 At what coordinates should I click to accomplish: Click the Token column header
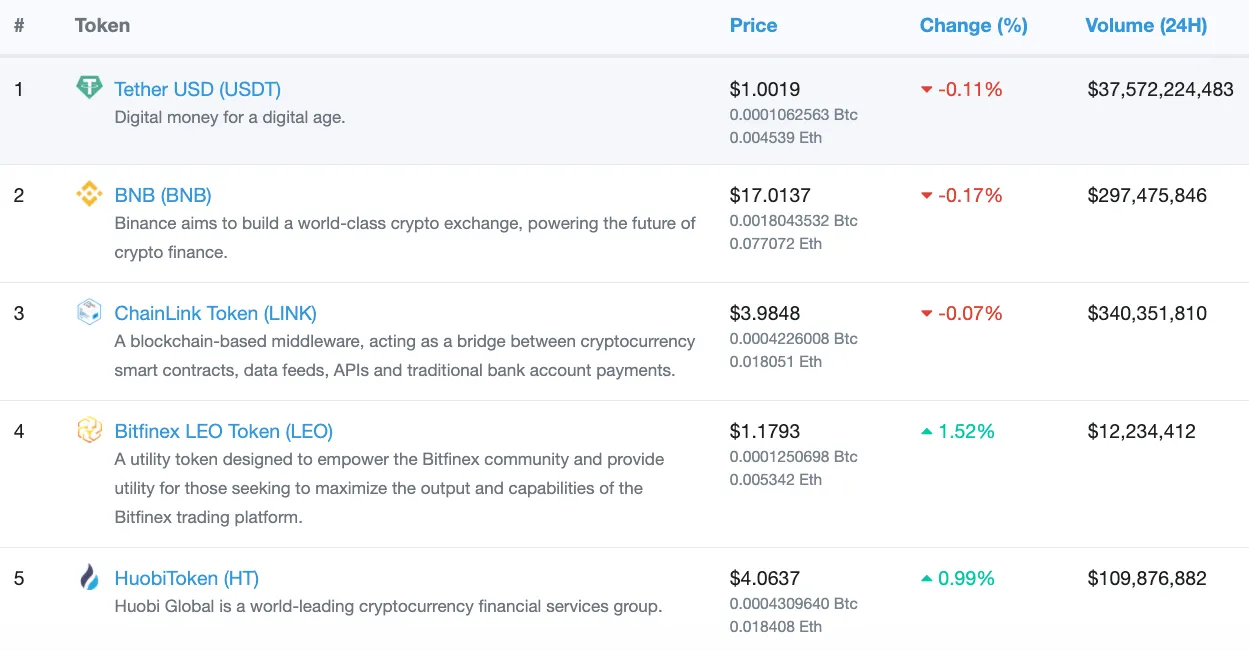point(102,25)
